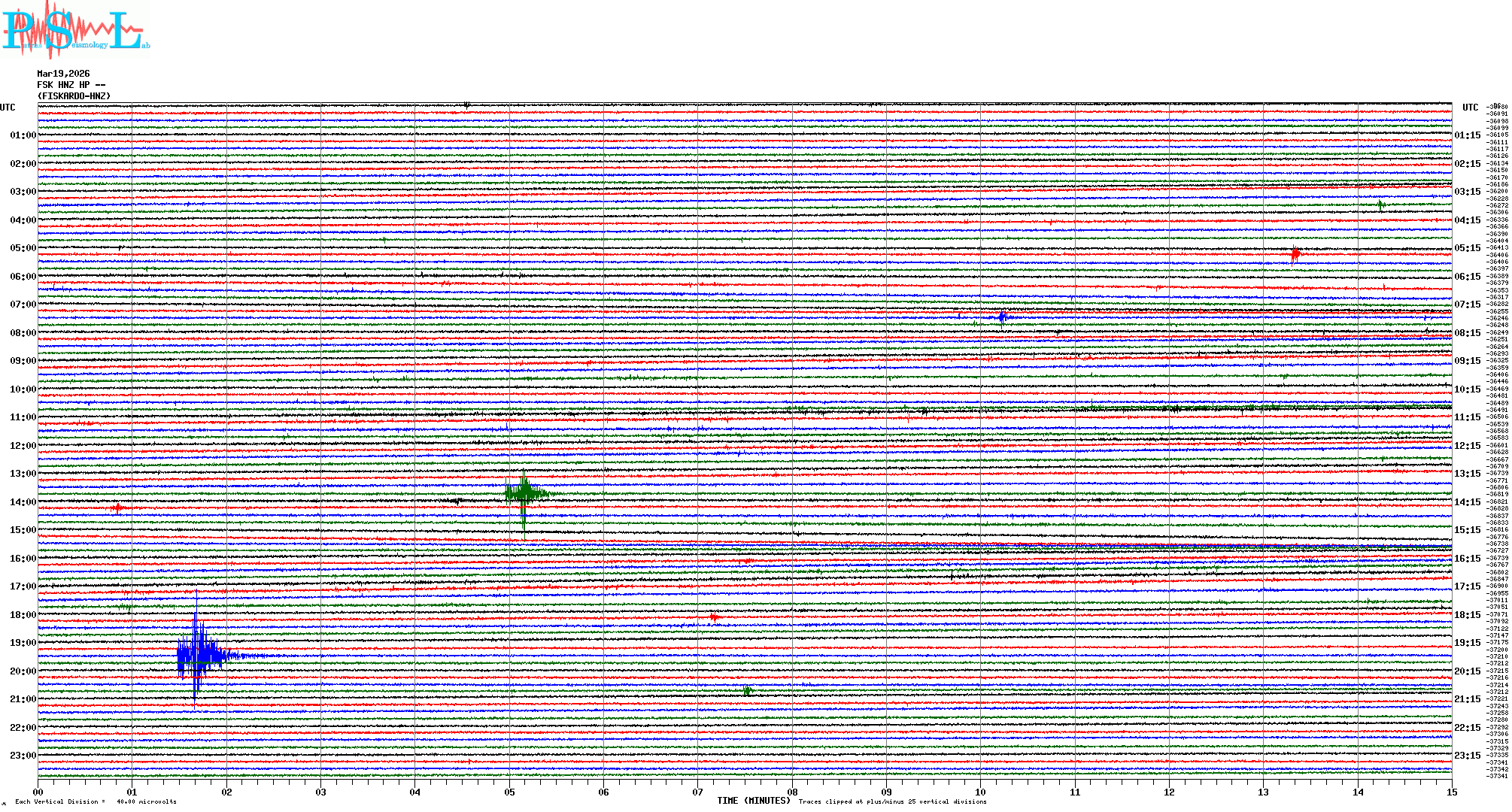Image resolution: width=1512 pixels, height=812 pixels.
Task: Click minute 15 tick label on bottom axis
Action: click(x=1452, y=792)
